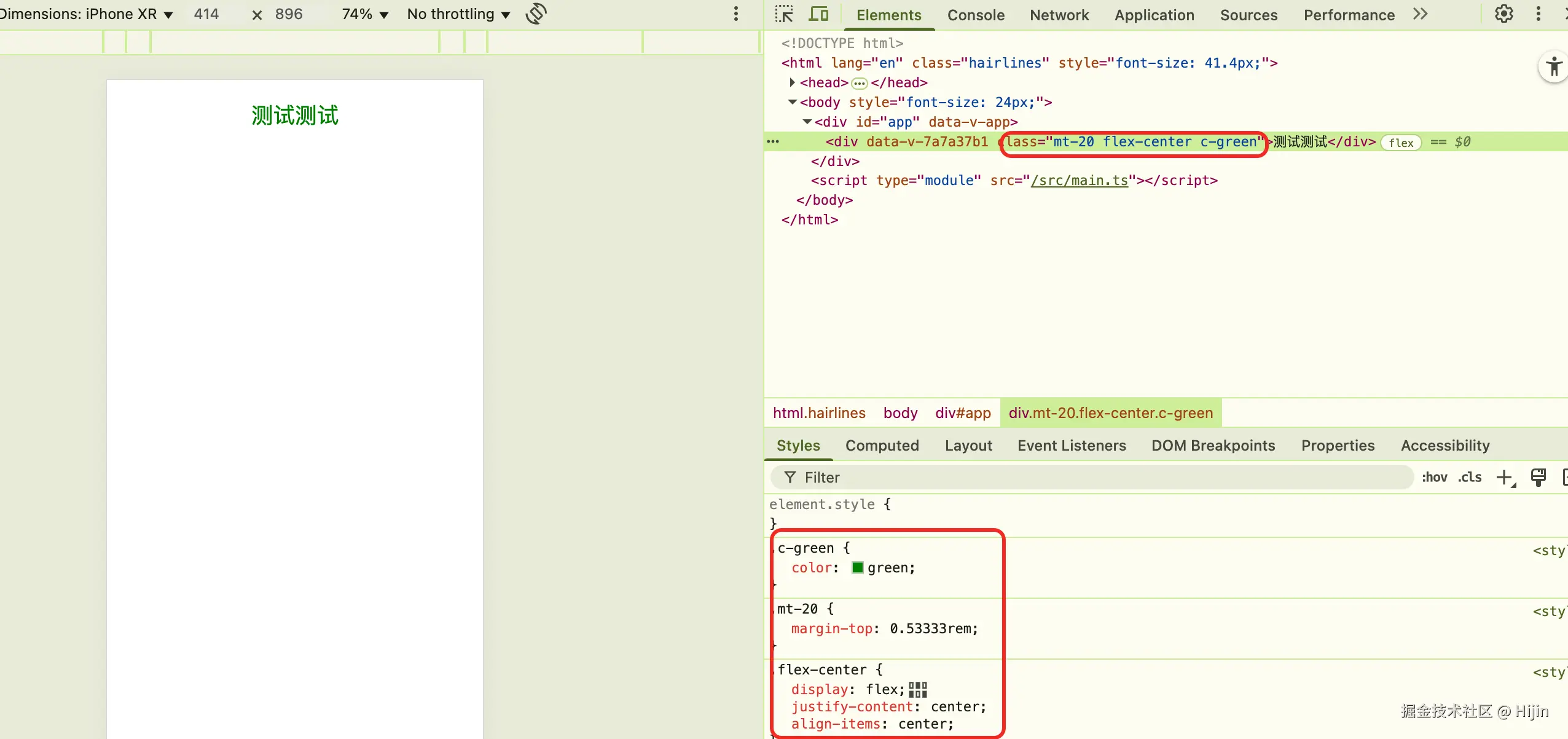Open DevTools settings gear

pyautogui.click(x=1503, y=14)
